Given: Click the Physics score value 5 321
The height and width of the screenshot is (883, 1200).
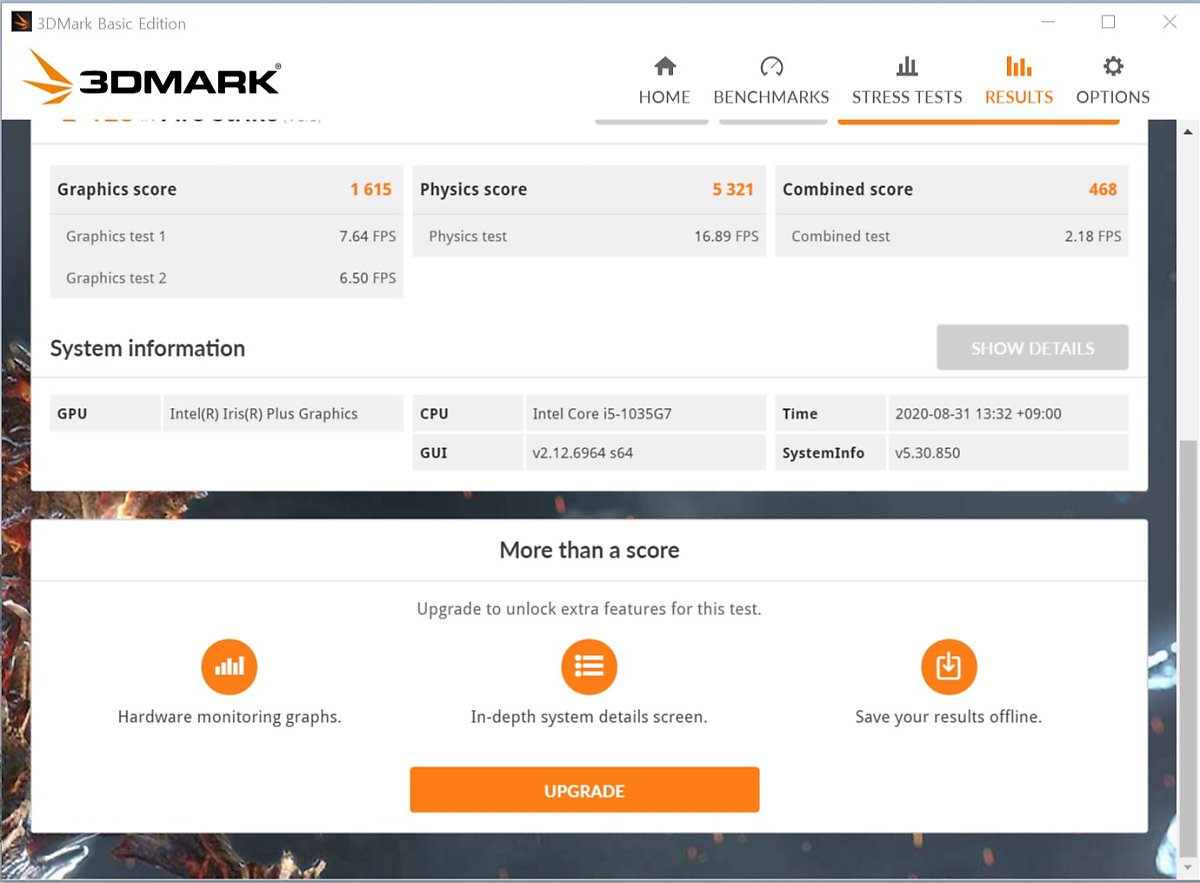Looking at the screenshot, I should [x=733, y=189].
